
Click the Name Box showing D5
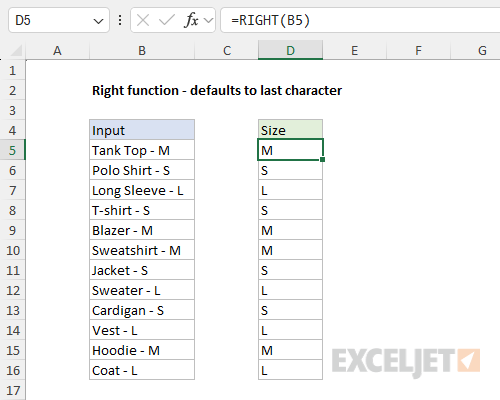coord(59,21)
